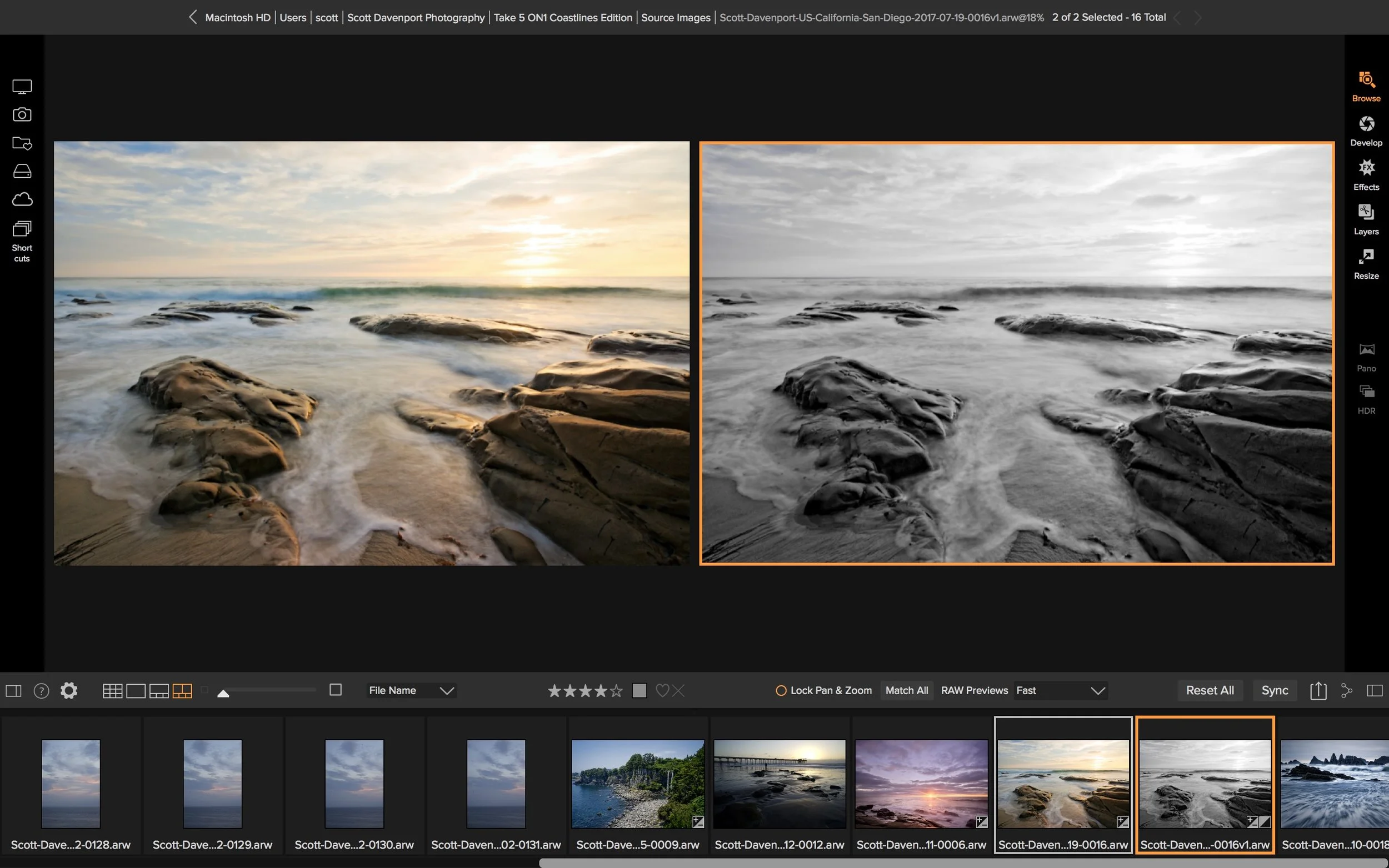Open the Resize module
The width and height of the screenshot is (1389, 868).
tap(1366, 264)
